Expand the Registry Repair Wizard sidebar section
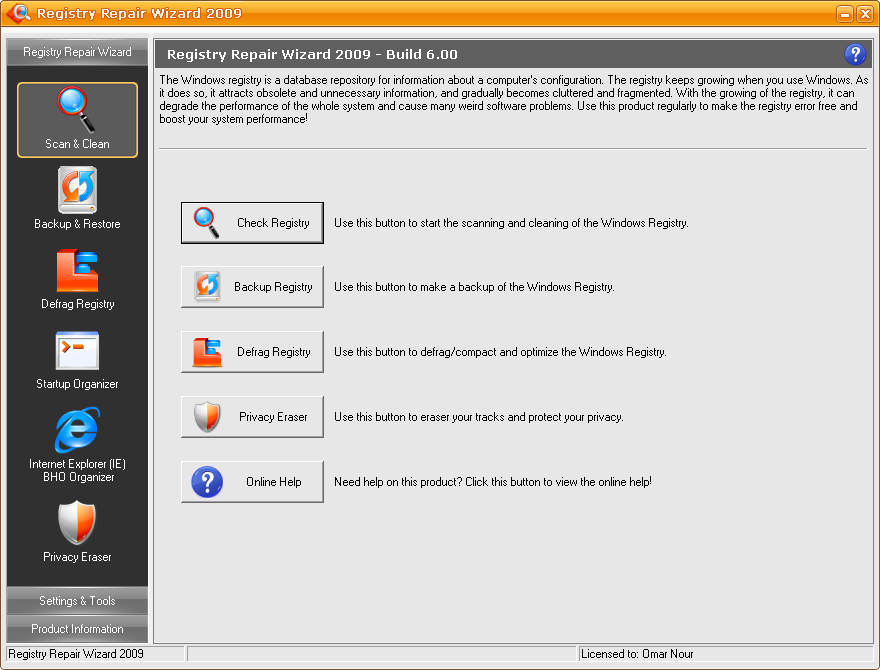The width and height of the screenshot is (880, 670). click(77, 52)
